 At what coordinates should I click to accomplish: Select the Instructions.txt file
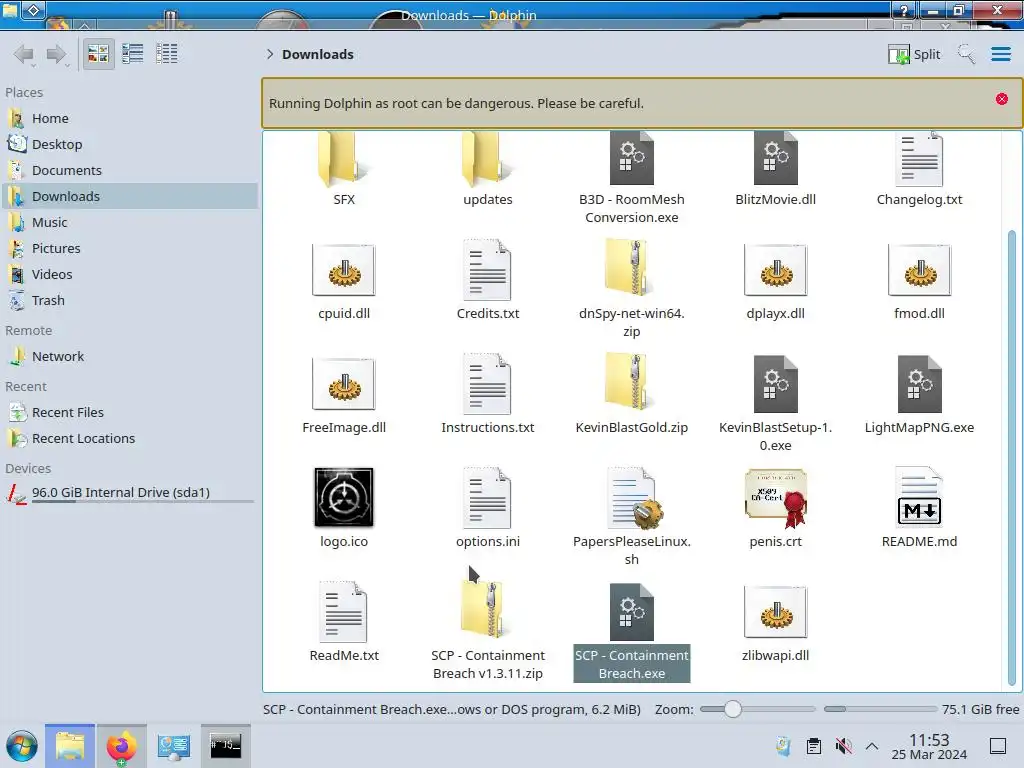(487, 395)
